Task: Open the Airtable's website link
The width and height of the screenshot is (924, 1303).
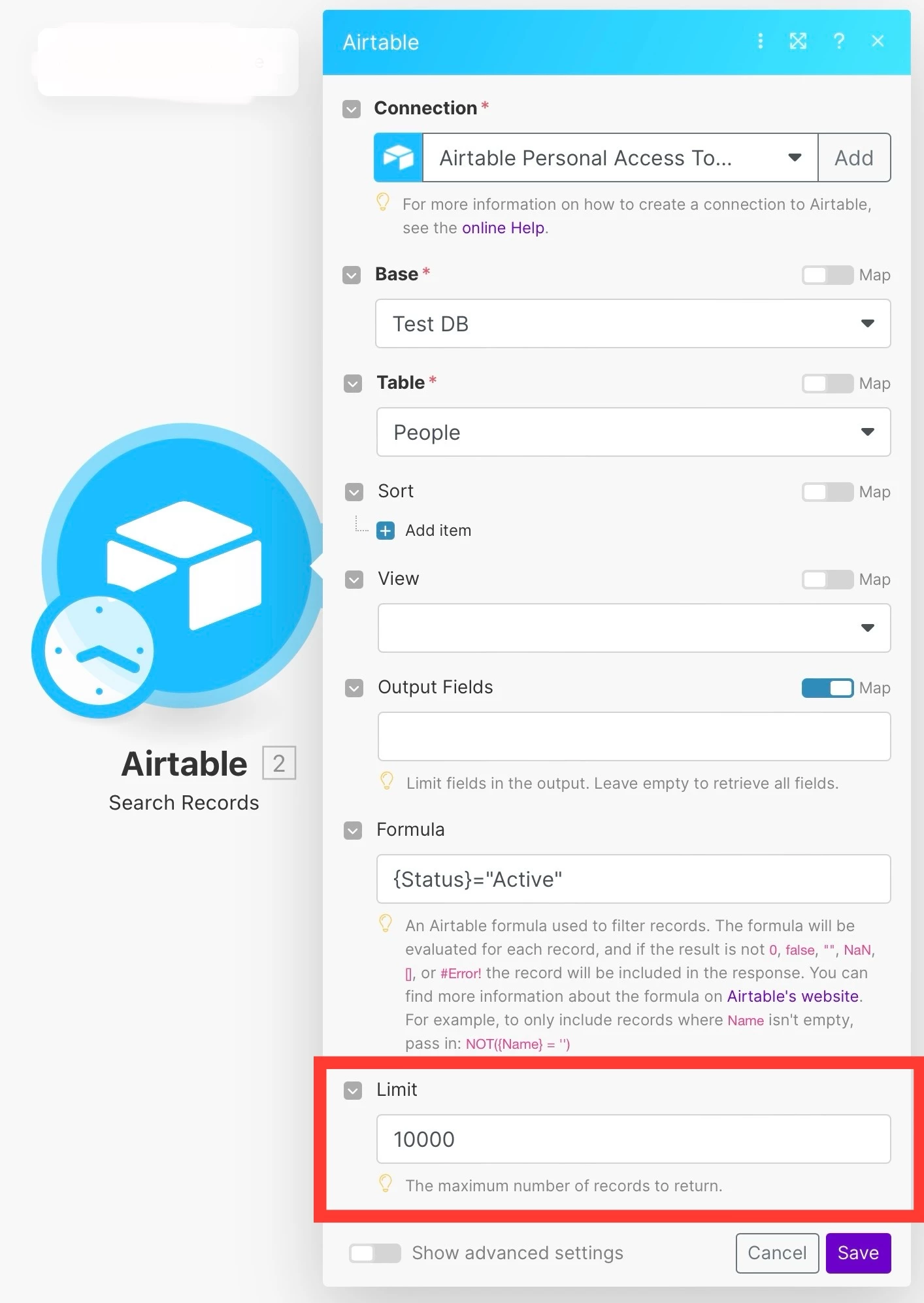Action: (x=793, y=997)
